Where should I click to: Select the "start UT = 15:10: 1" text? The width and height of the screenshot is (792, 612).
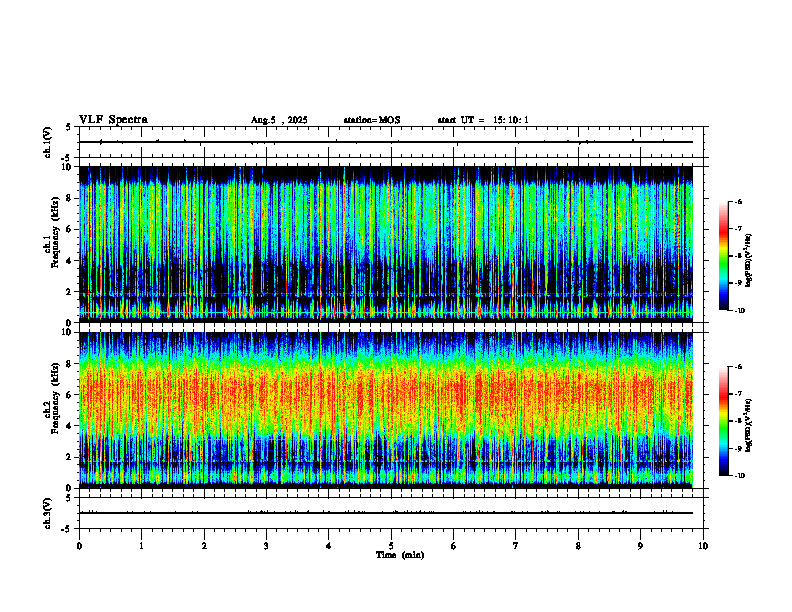483,120
